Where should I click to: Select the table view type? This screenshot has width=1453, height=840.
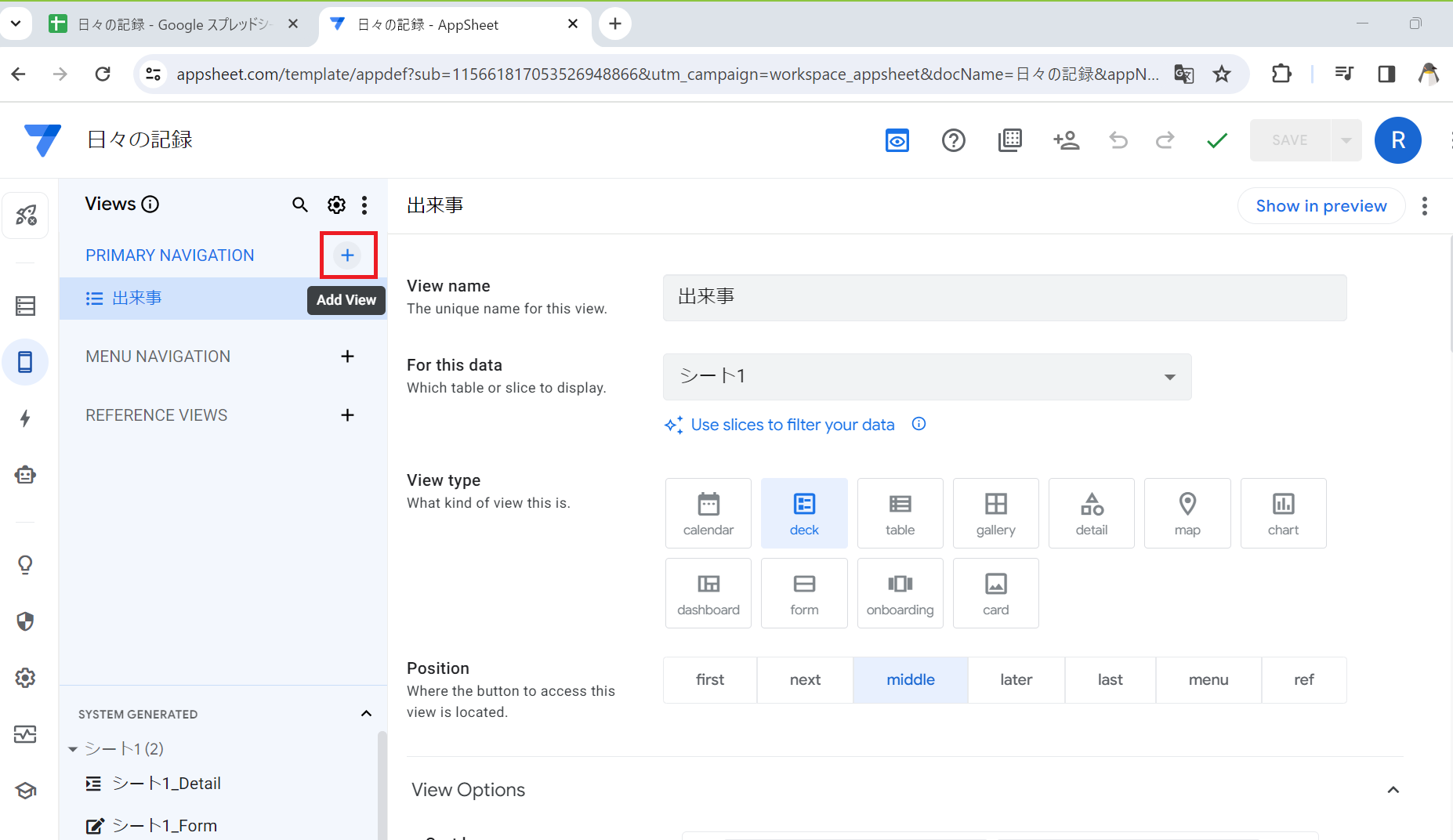(900, 513)
